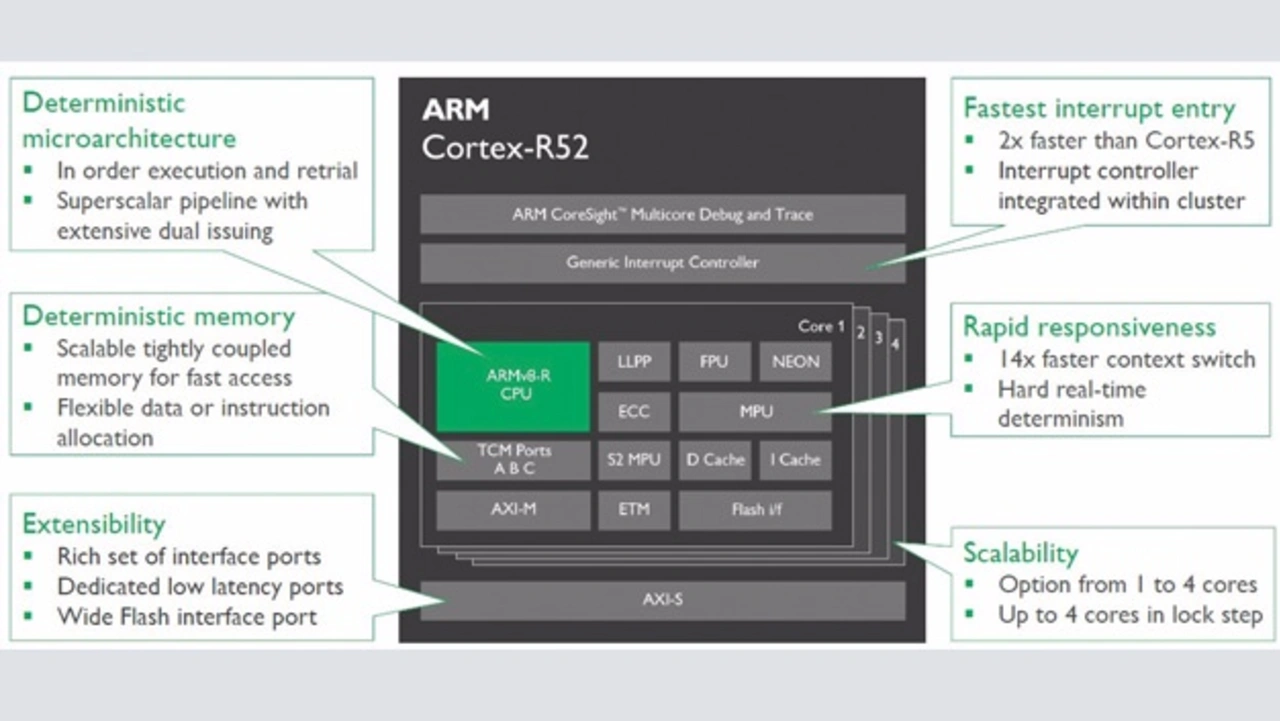Screen dimensions: 1280x721
Task: Click the Deterministic microarchitecture heading
Action: coord(129,120)
